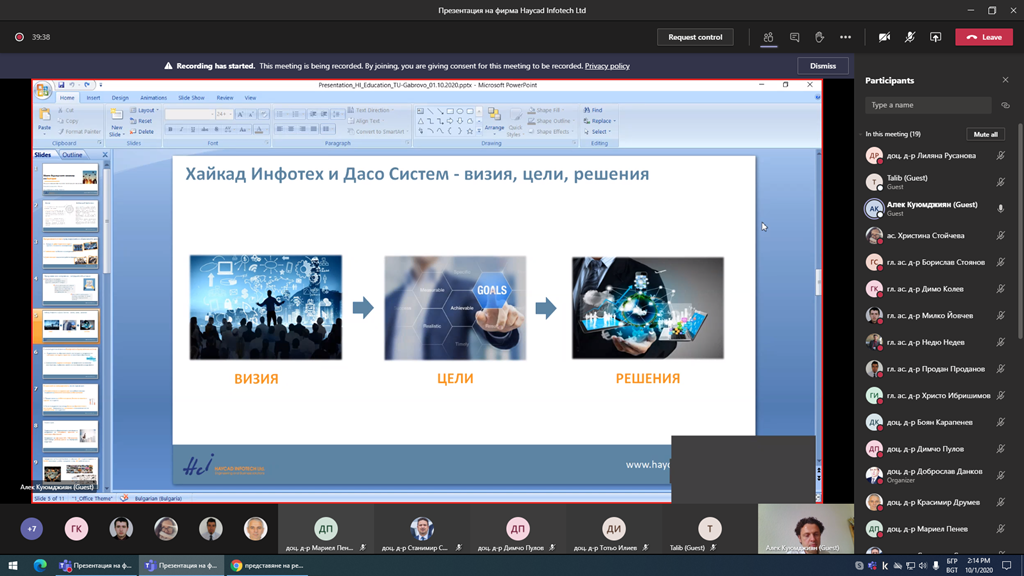Screen dimensions: 1024x576
Task: Dismiss the recording notification banner
Action: pyautogui.click(x=823, y=66)
